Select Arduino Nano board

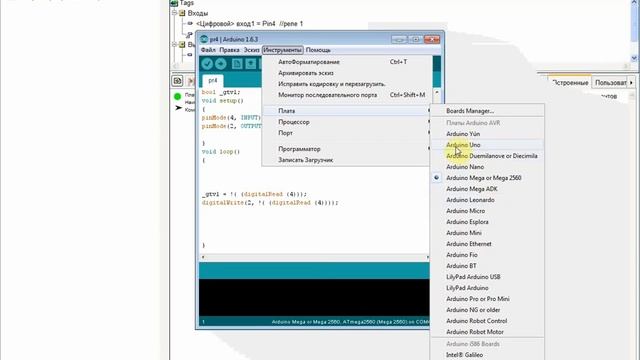487,167
